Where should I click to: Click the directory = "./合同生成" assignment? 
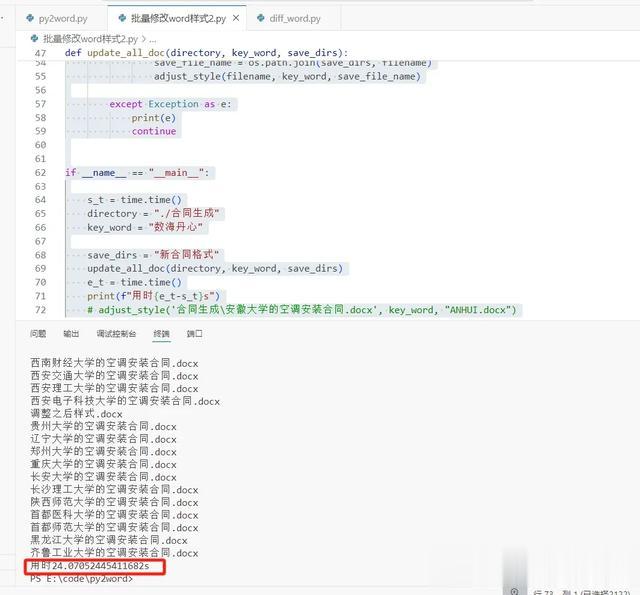(x=153, y=213)
